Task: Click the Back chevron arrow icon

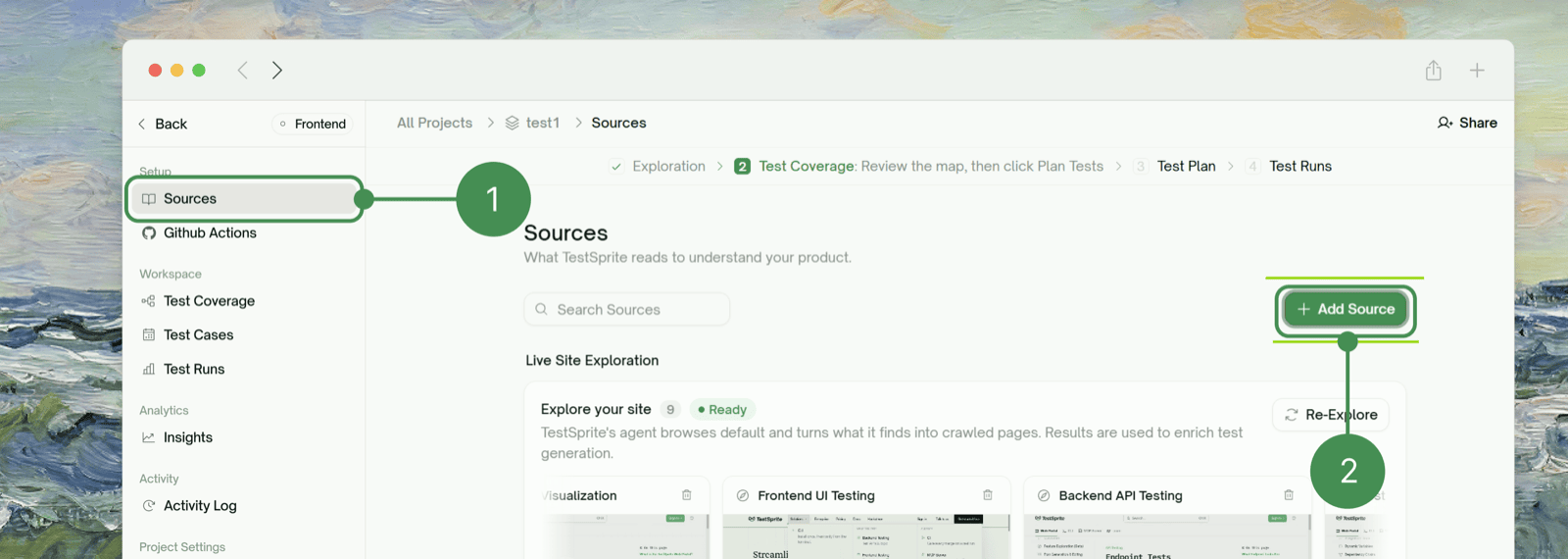Action: [142, 124]
